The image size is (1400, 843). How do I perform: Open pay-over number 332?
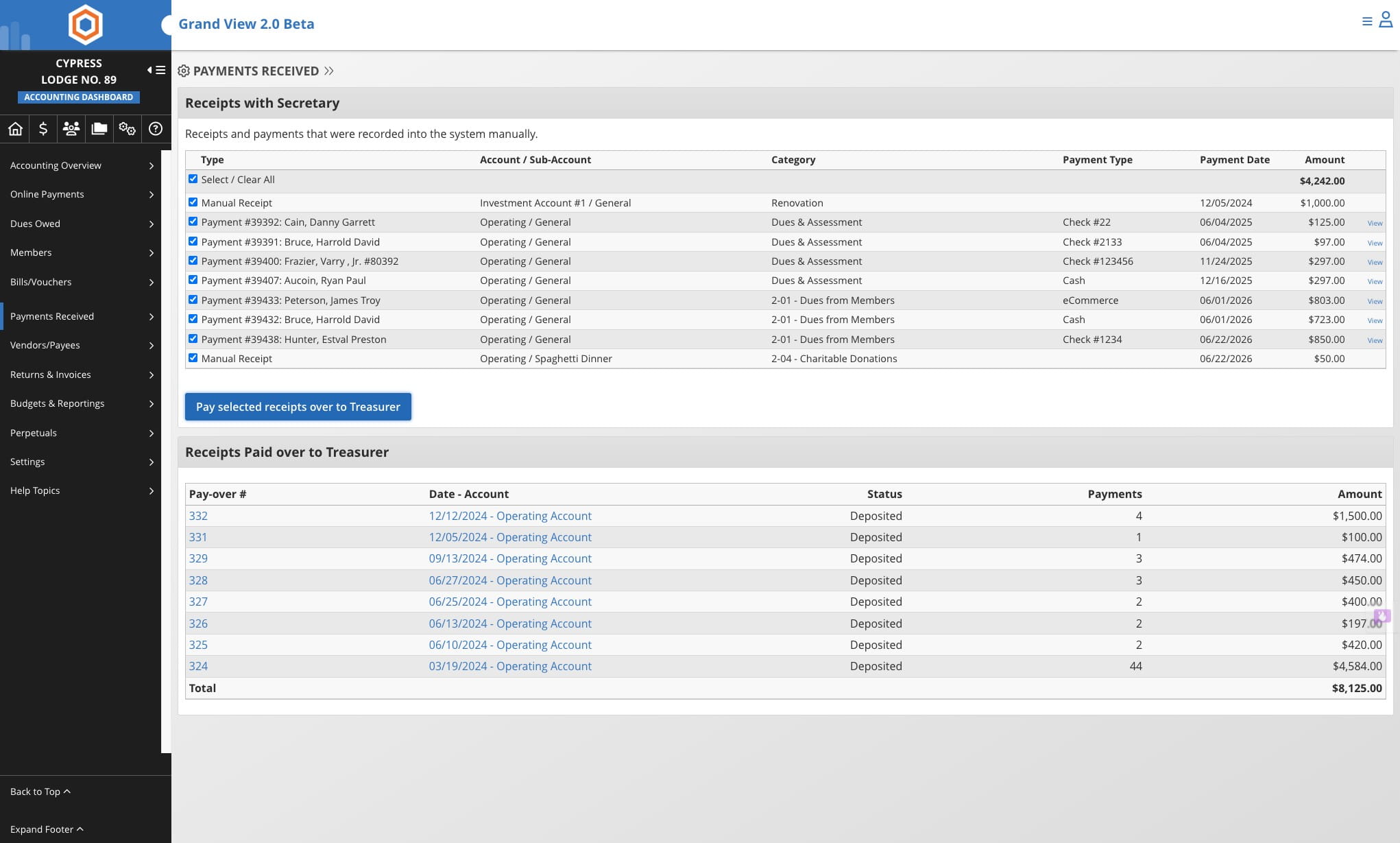point(198,516)
